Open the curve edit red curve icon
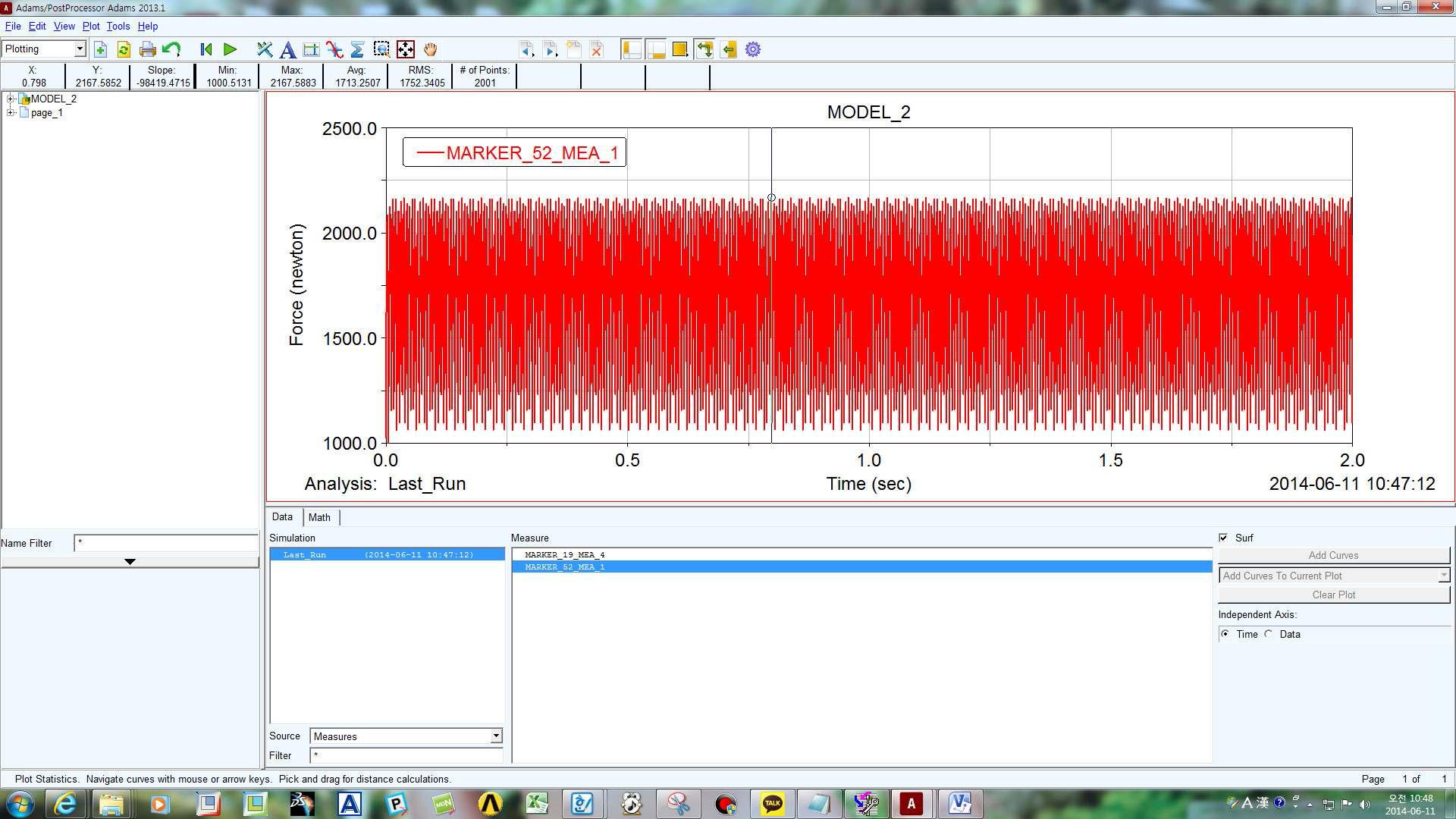 pos(334,50)
